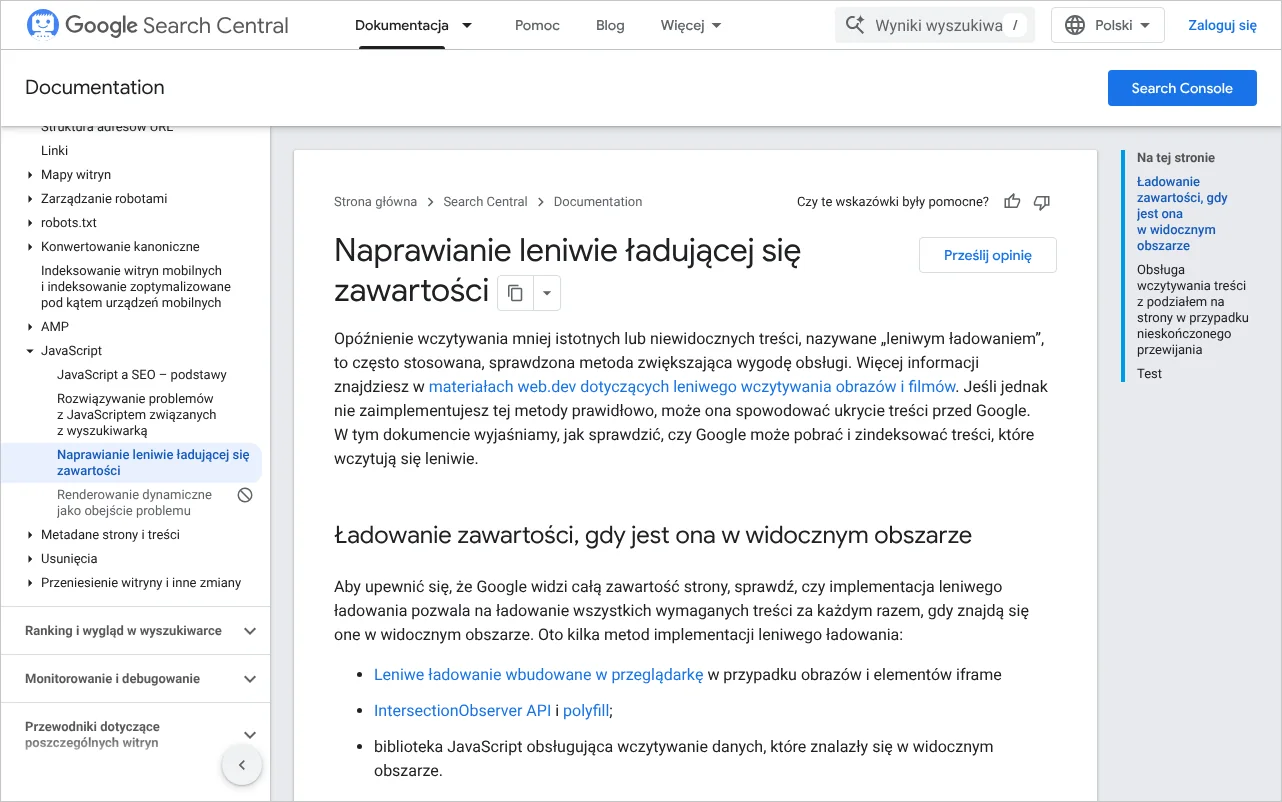Select the Dokumentacja tab
Viewport: 1282px width, 802px height.
402,25
